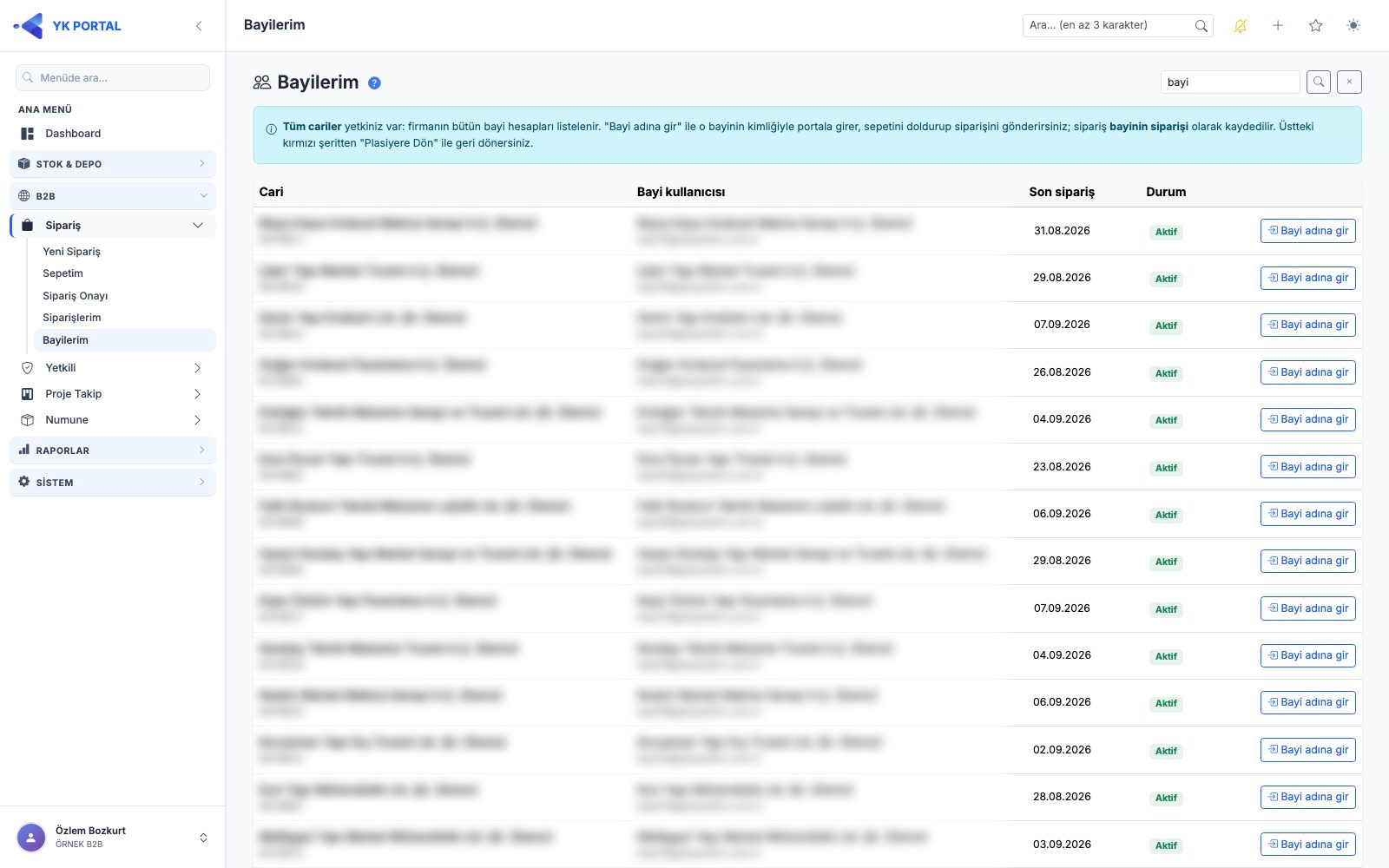
Task: Open the help icon beside Bayilerim heading
Action: (374, 83)
